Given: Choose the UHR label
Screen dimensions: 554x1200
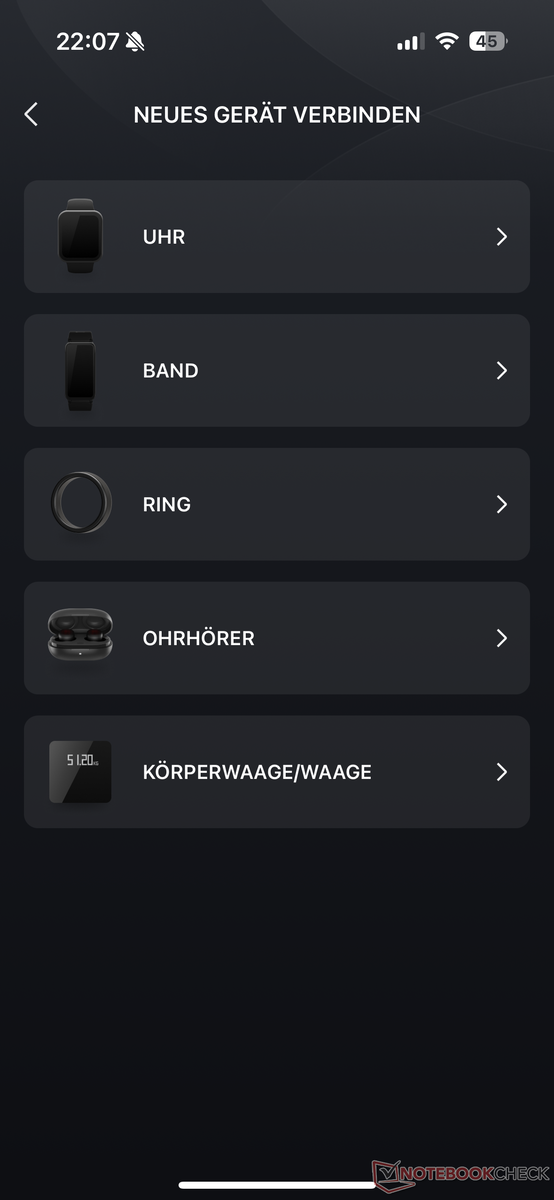Looking at the screenshot, I should 164,237.
